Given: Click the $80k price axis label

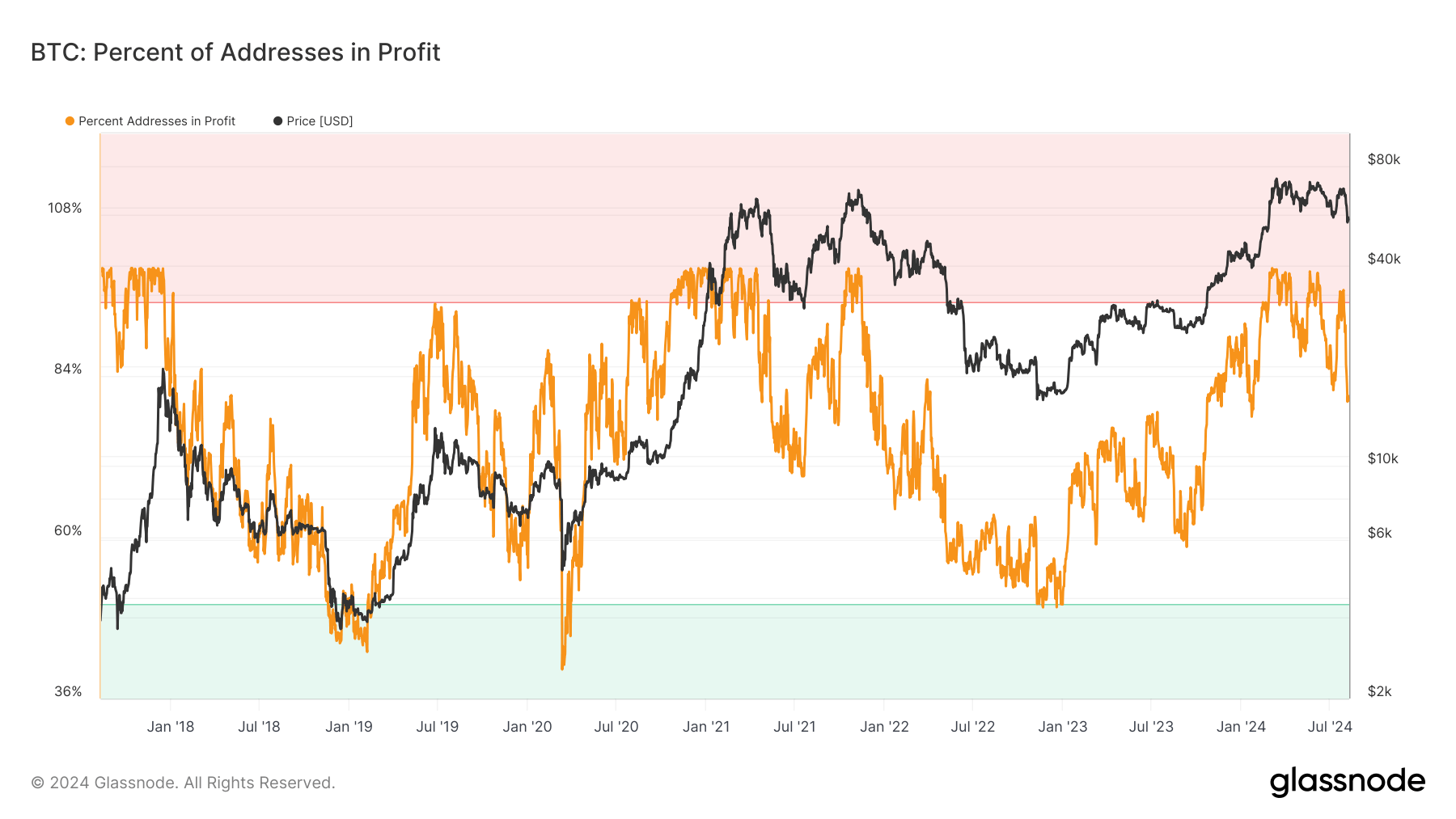Looking at the screenshot, I should point(1383,160).
